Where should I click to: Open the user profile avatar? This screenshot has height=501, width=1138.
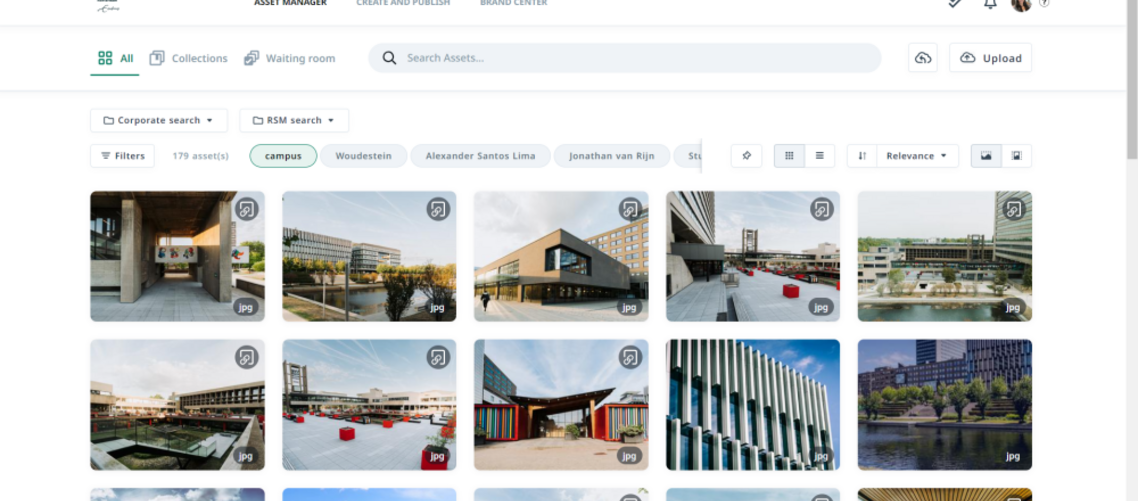coord(1021,4)
